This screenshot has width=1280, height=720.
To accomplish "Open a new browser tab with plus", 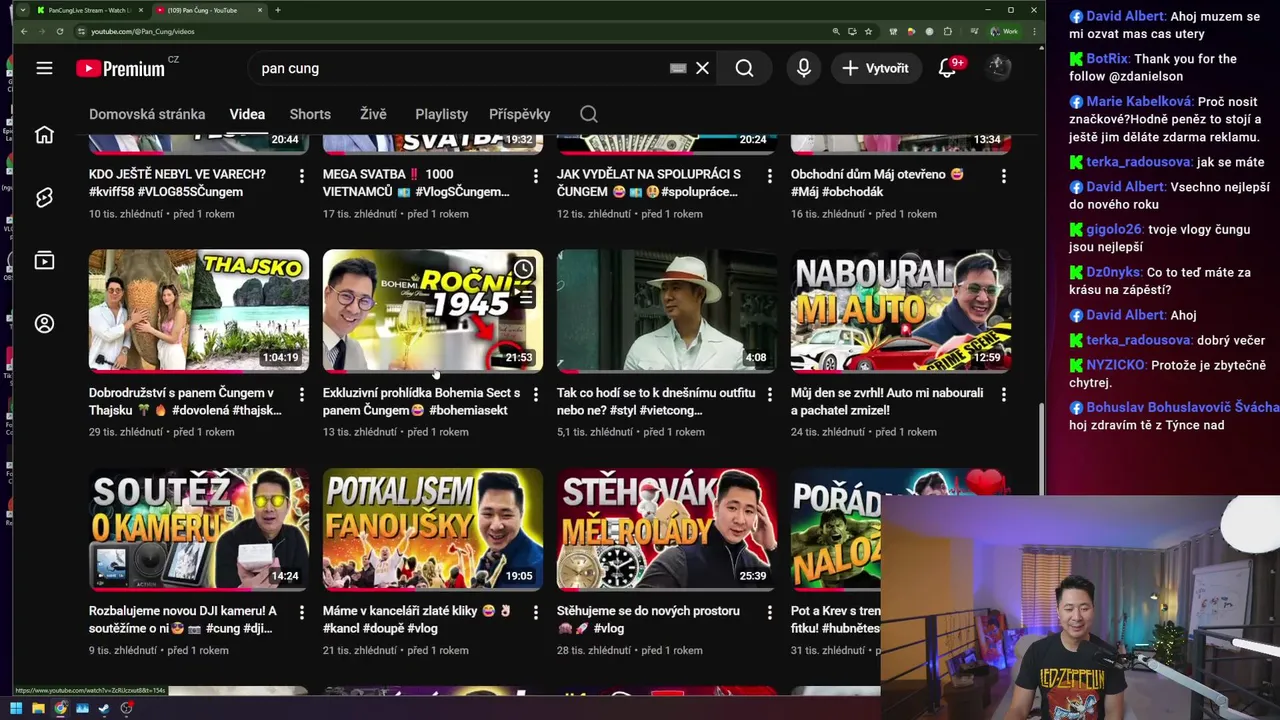I will [x=277, y=10].
